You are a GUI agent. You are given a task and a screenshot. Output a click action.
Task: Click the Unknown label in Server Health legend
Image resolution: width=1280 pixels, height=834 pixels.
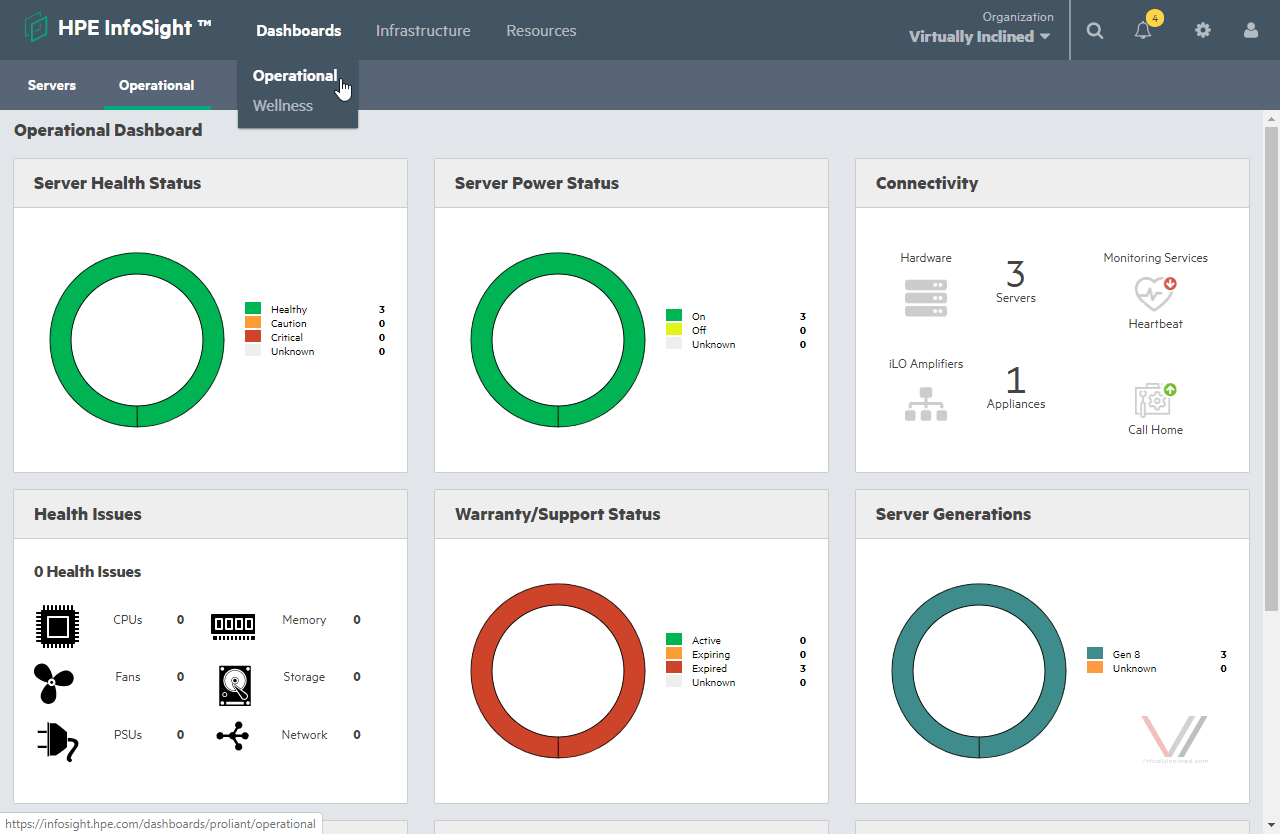293,352
